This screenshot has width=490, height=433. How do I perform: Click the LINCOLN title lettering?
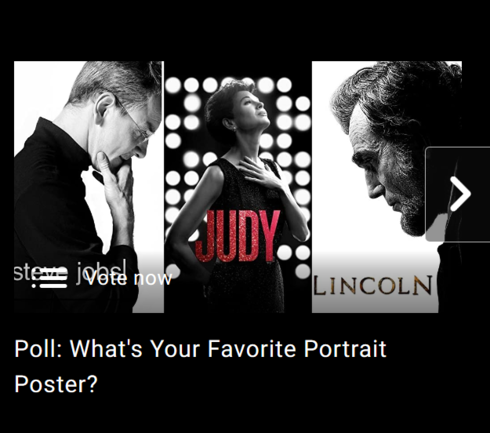click(373, 286)
